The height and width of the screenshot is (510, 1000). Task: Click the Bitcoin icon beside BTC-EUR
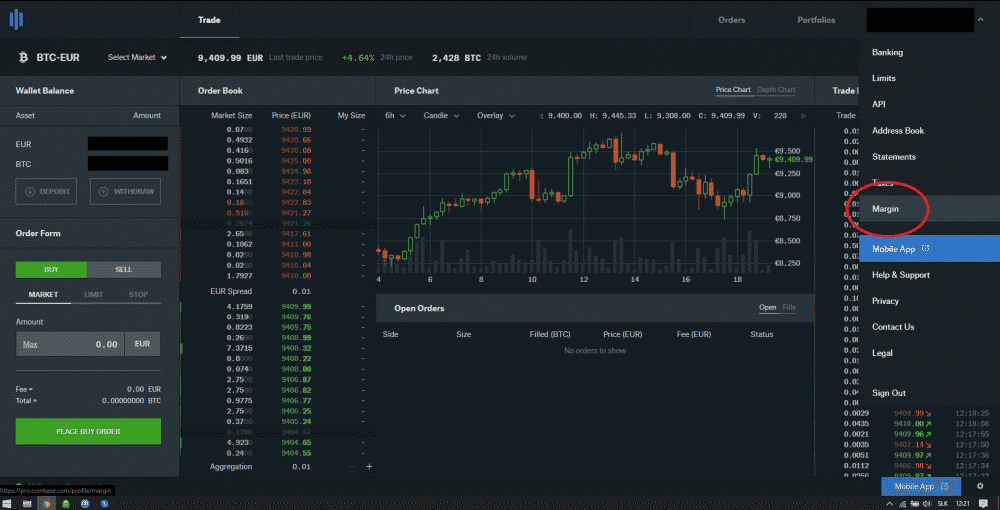(x=24, y=57)
